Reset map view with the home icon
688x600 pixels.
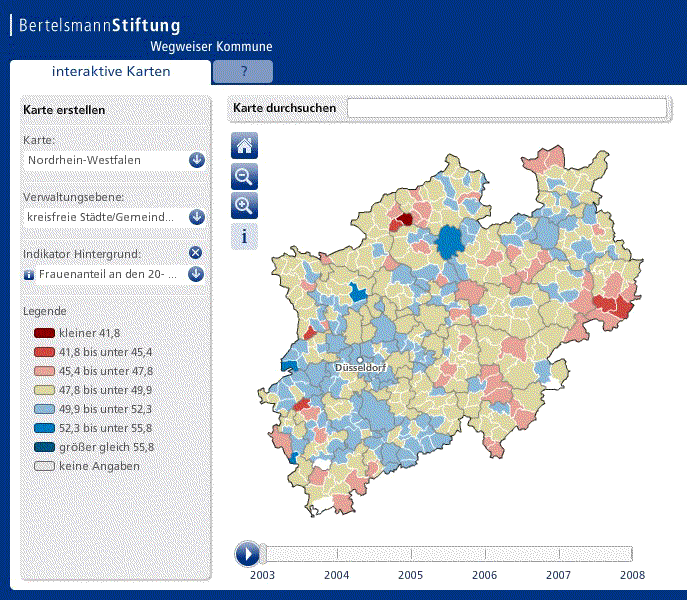[244, 145]
